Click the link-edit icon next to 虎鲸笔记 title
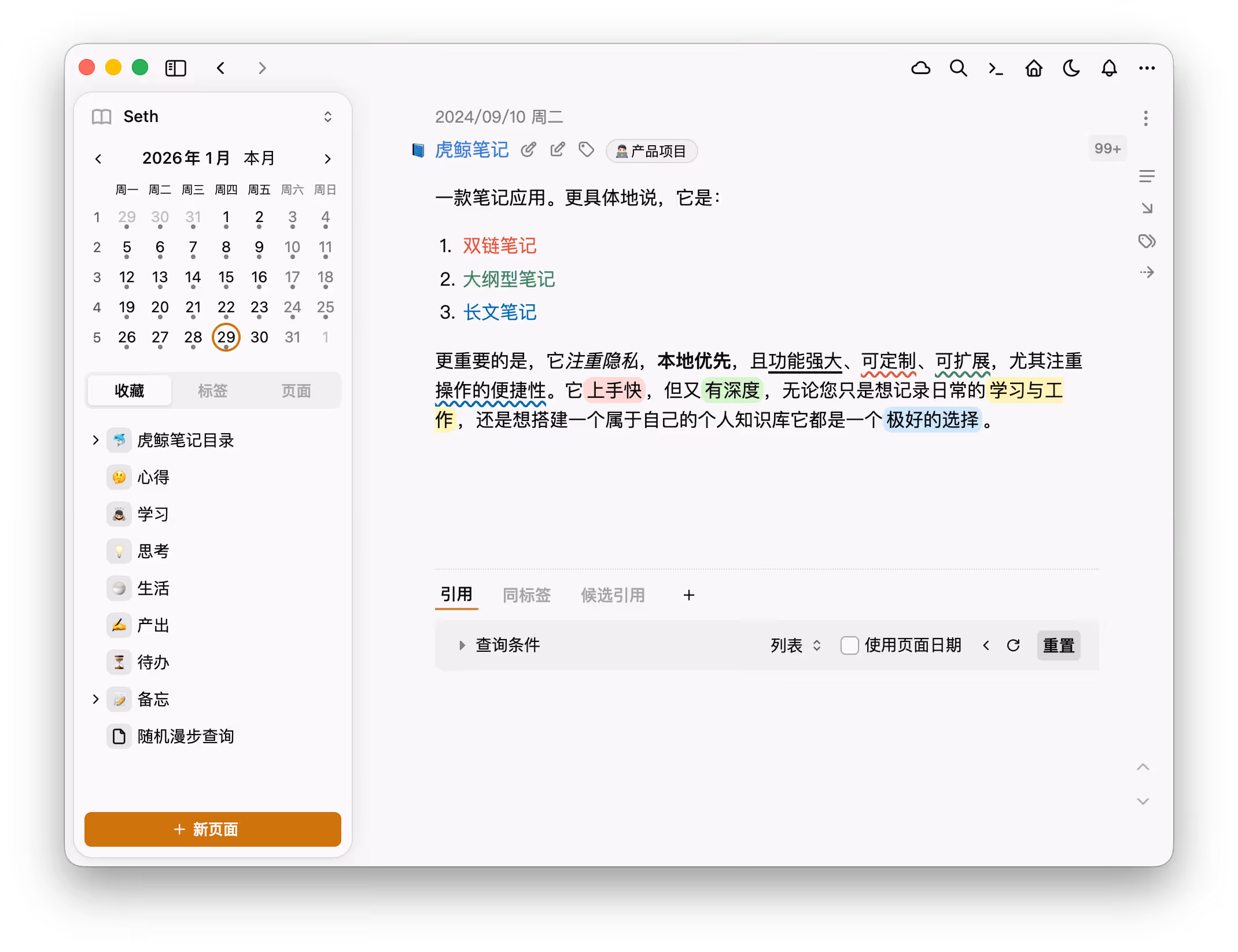 pos(528,150)
